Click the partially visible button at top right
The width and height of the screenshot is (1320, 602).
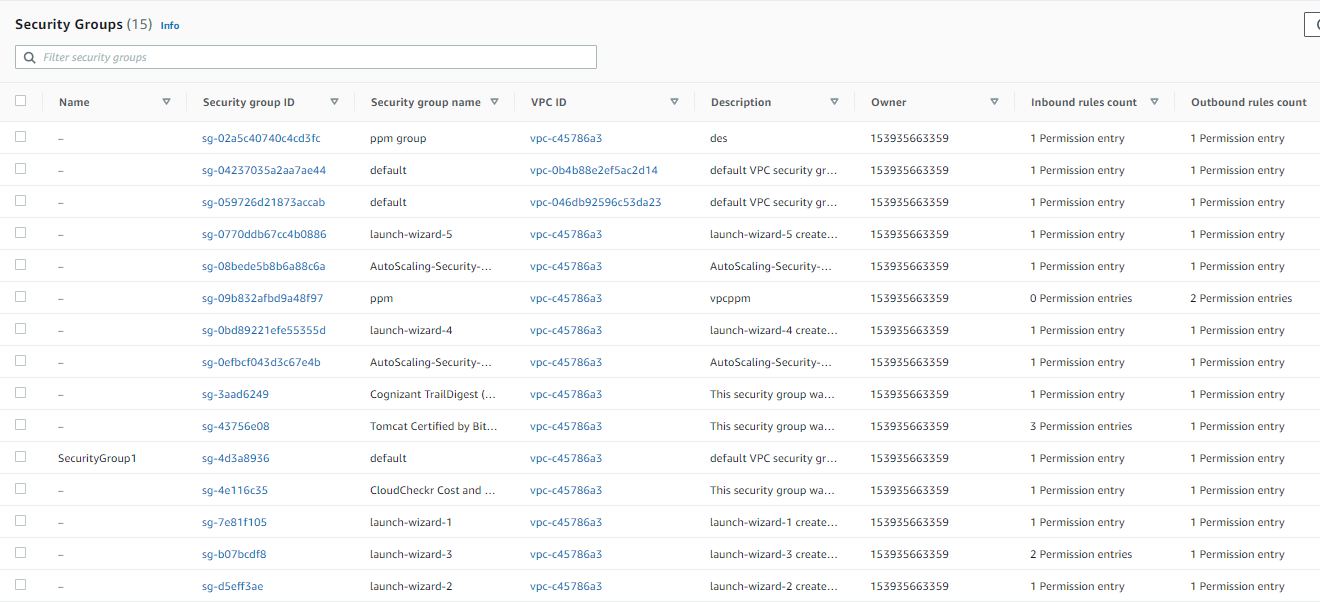point(1312,24)
